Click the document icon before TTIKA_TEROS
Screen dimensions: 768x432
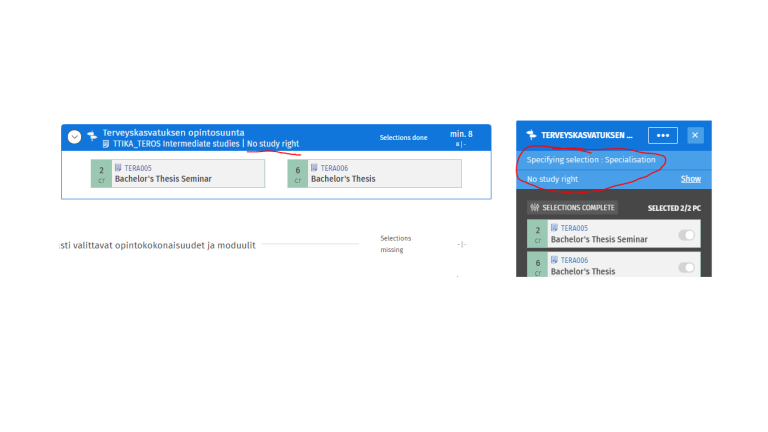[x=106, y=144]
